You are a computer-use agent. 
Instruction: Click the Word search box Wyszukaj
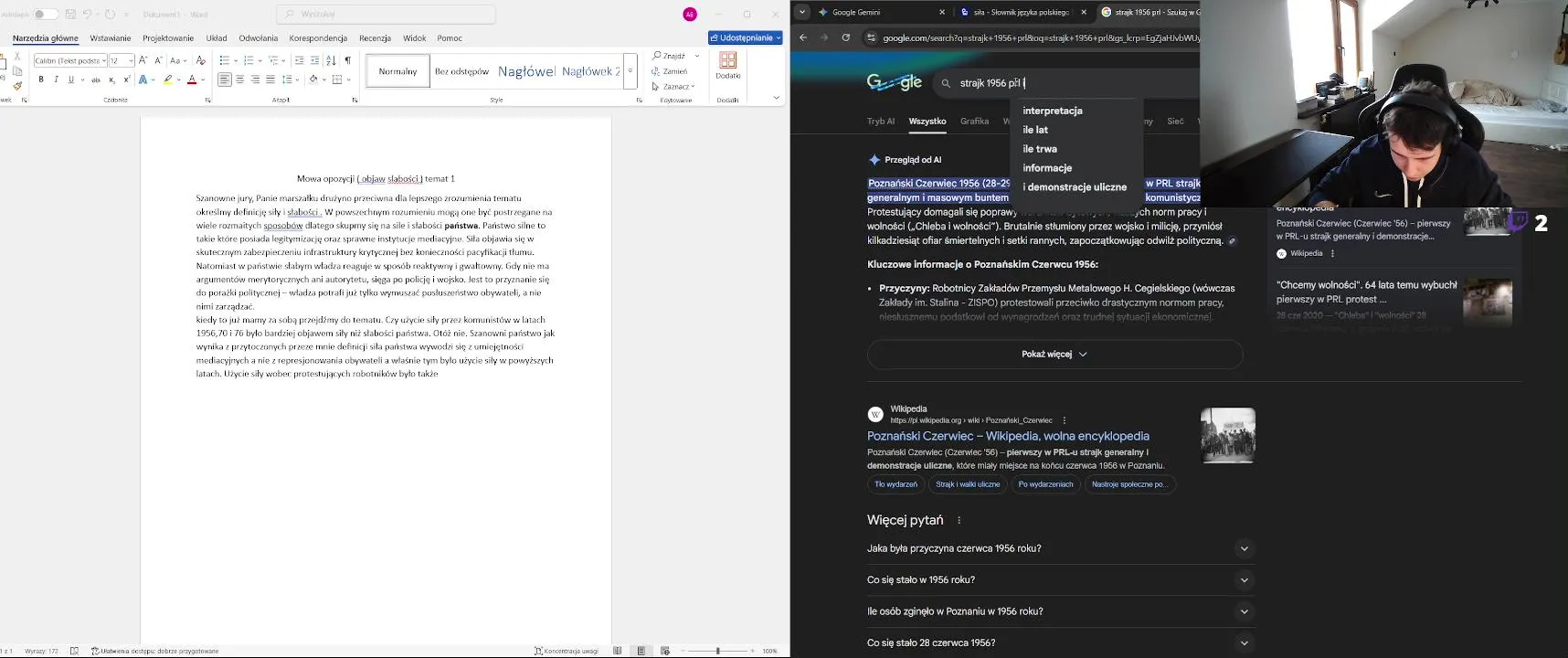(x=386, y=14)
